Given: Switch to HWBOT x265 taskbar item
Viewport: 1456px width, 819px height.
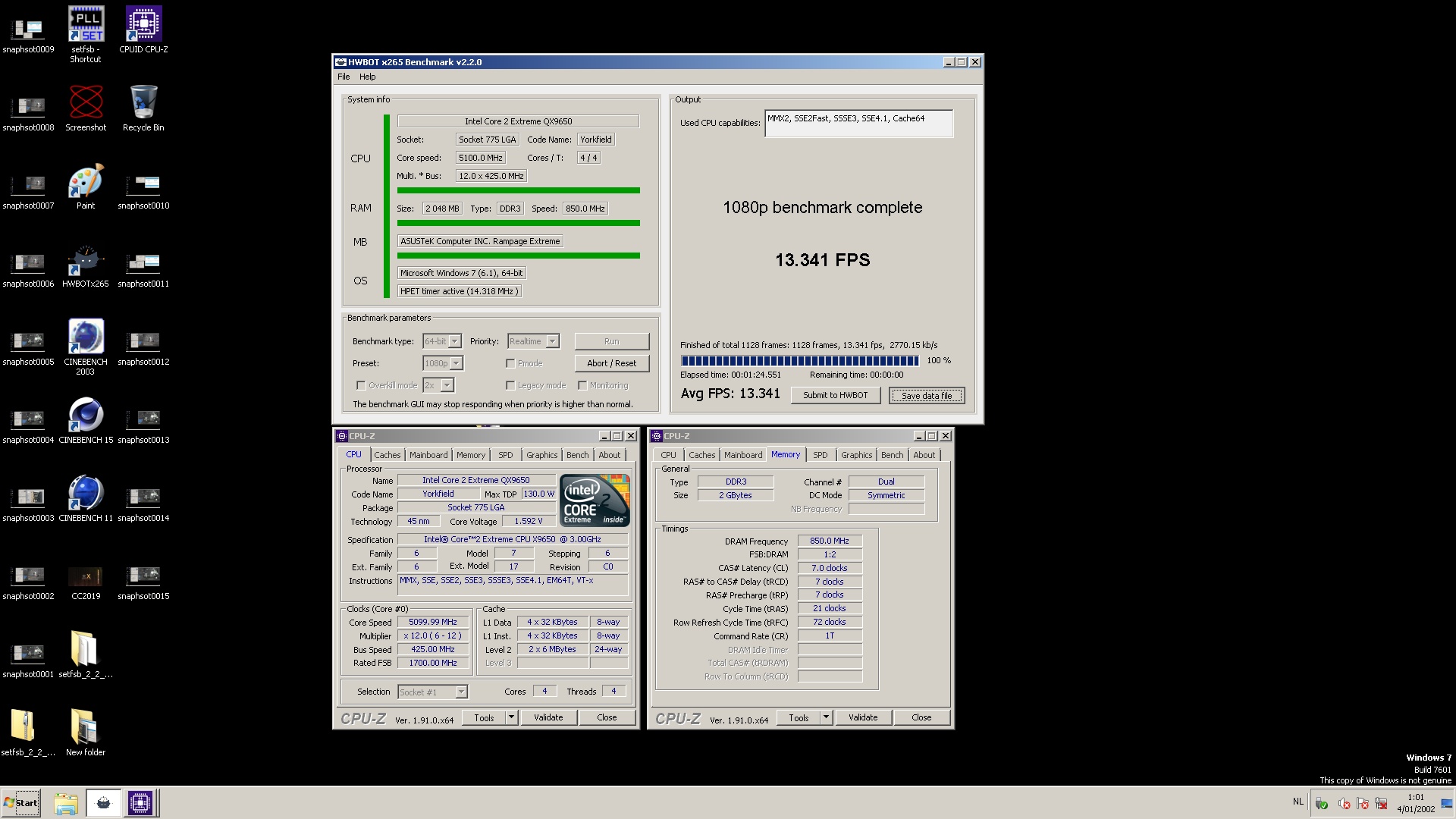Looking at the screenshot, I should pyautogui.click(x=103, y=803).
